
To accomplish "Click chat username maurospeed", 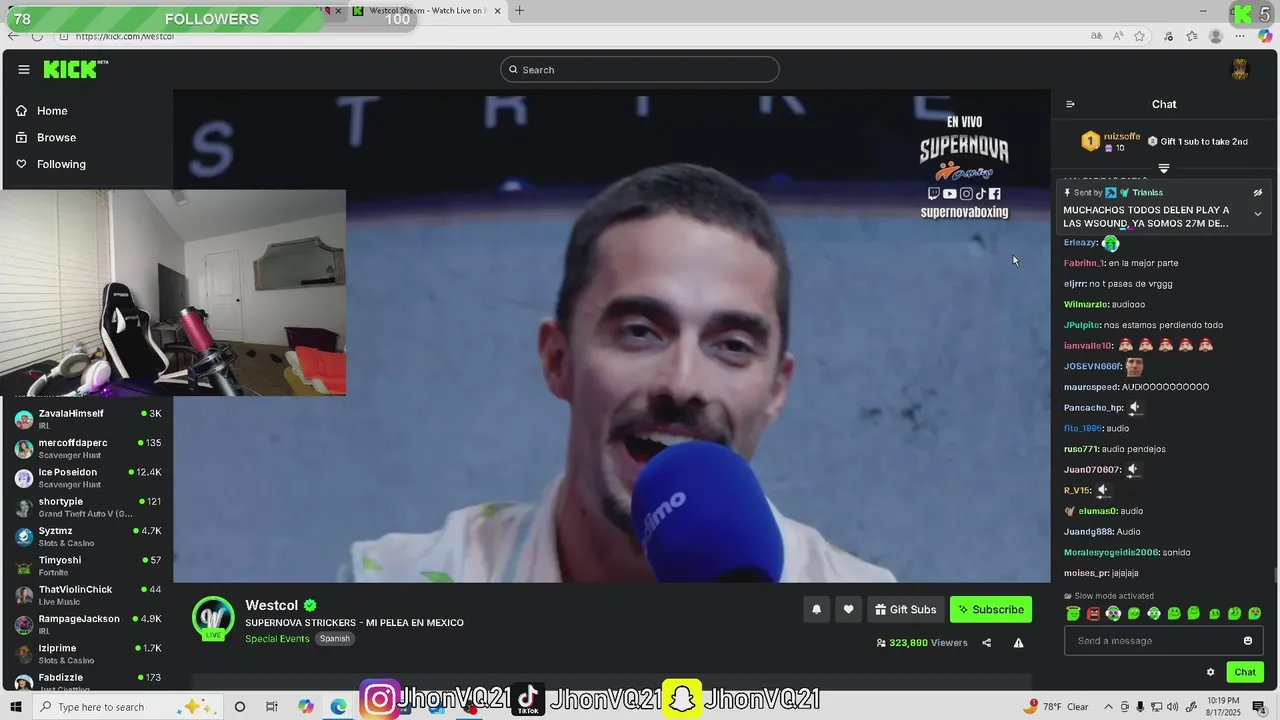I will [1090, 387].
